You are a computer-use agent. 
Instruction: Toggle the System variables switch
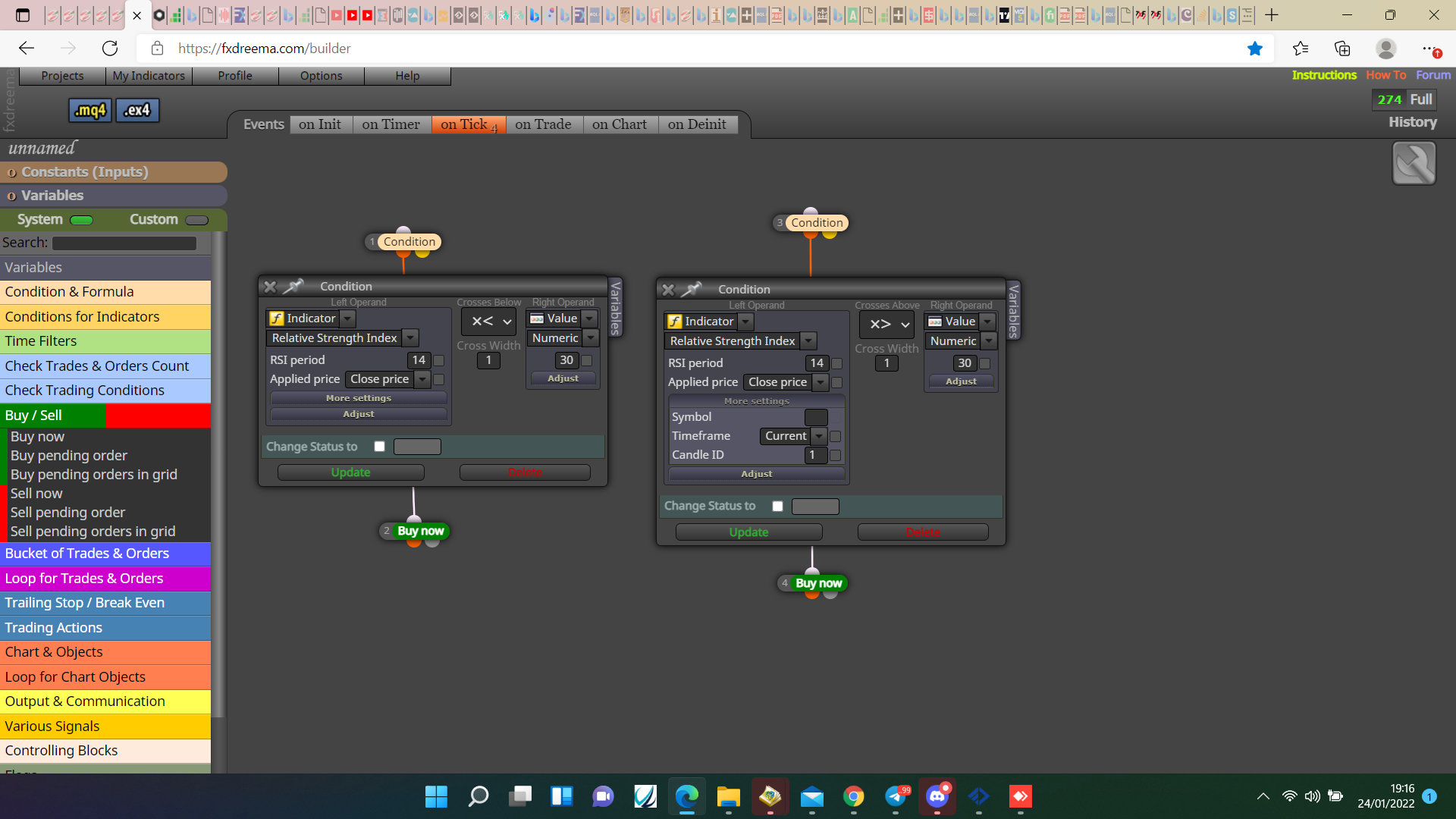tap(81, 221)
